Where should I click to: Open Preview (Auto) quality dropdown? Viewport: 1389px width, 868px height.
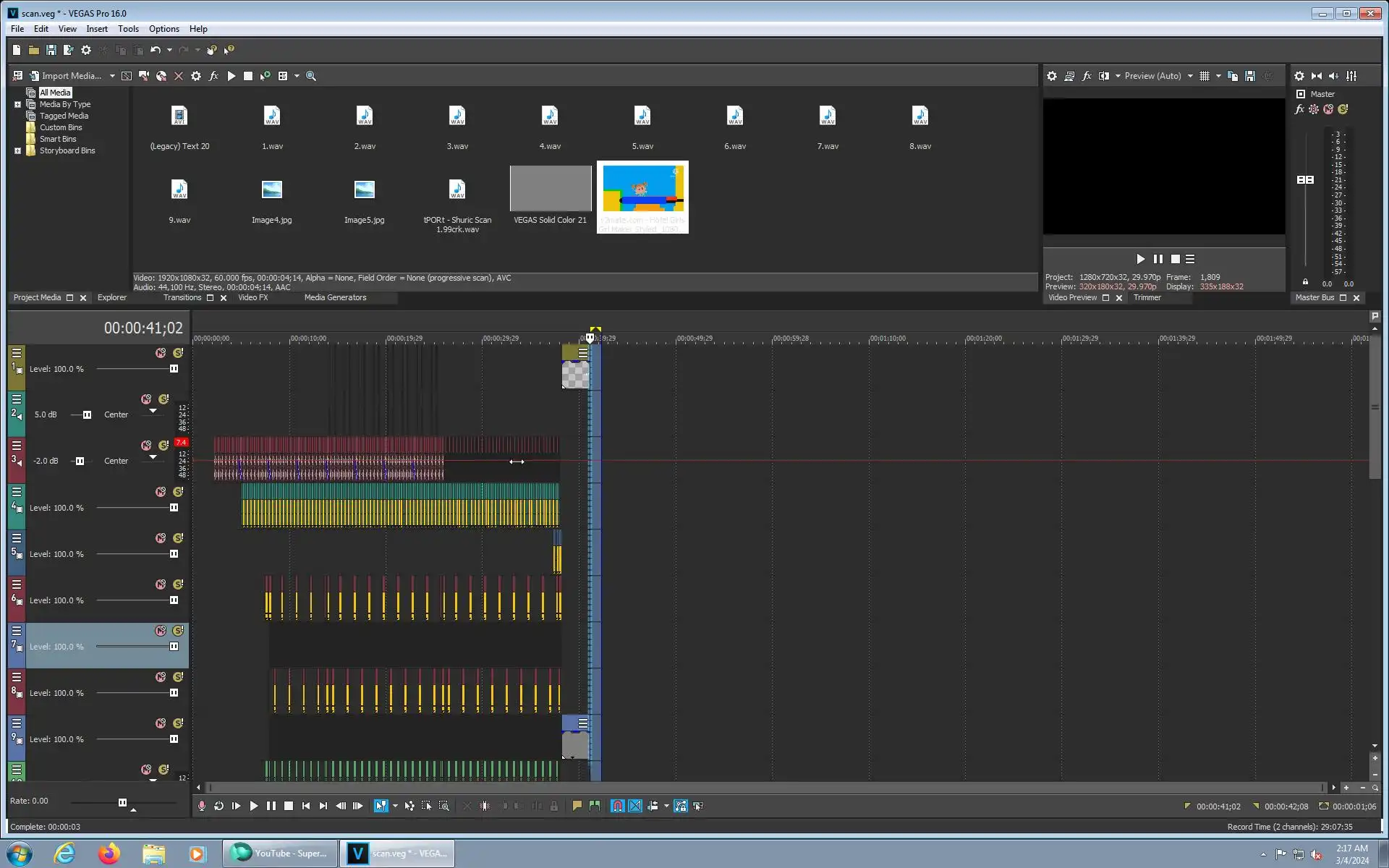1190,76
